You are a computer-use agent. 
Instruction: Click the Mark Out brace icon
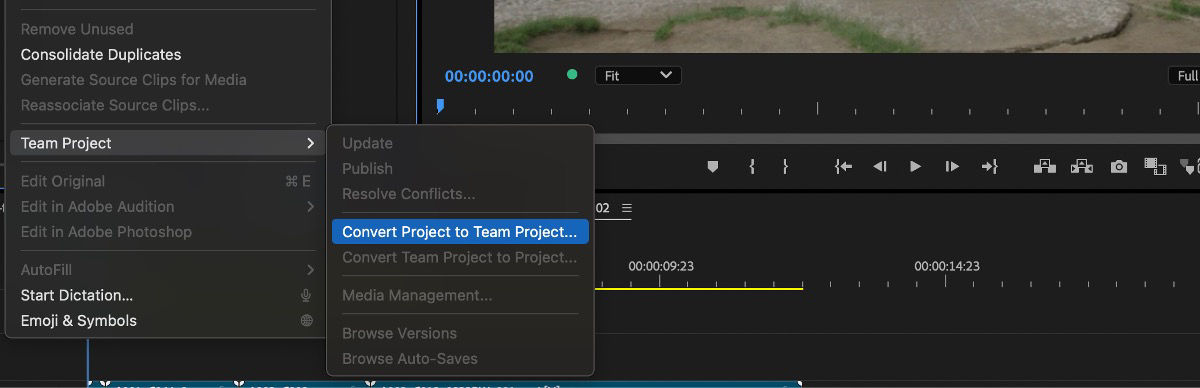[785, 167]
